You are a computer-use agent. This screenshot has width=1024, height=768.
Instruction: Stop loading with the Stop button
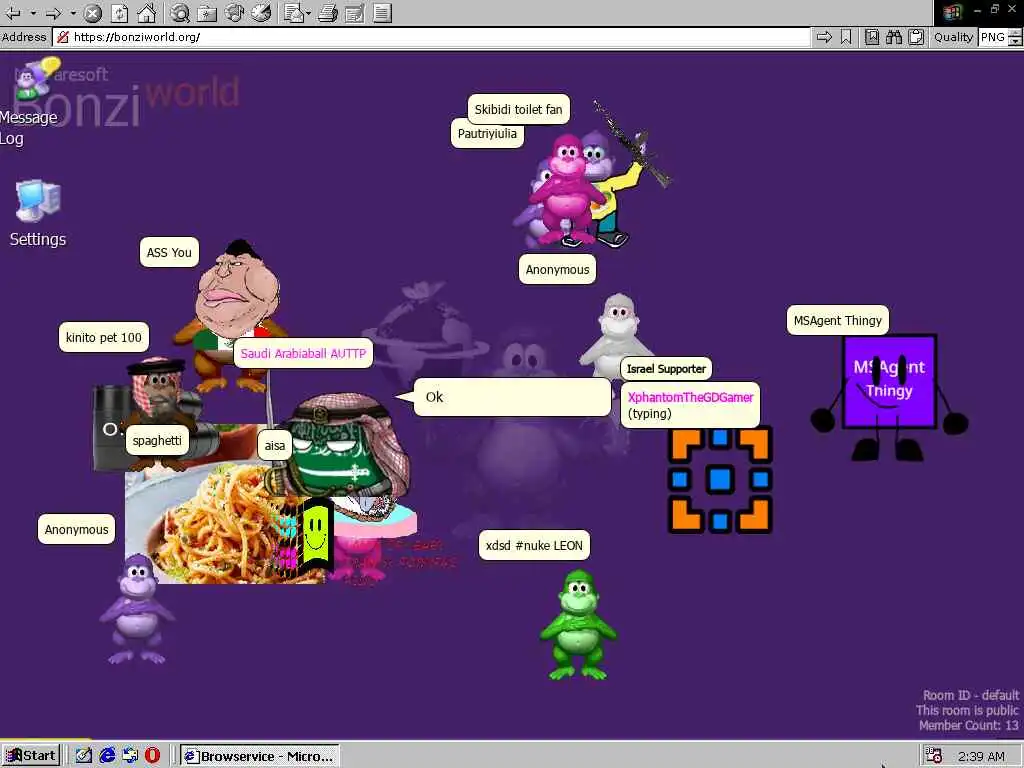coord(93,12)
